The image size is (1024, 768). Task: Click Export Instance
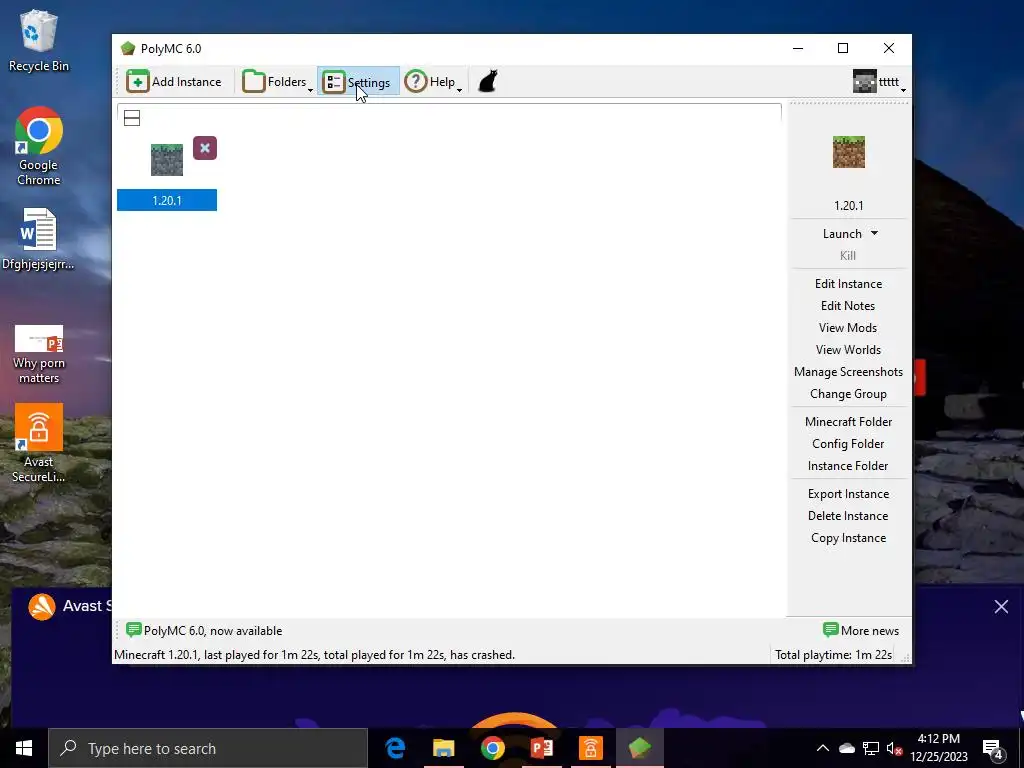point(848,494)
